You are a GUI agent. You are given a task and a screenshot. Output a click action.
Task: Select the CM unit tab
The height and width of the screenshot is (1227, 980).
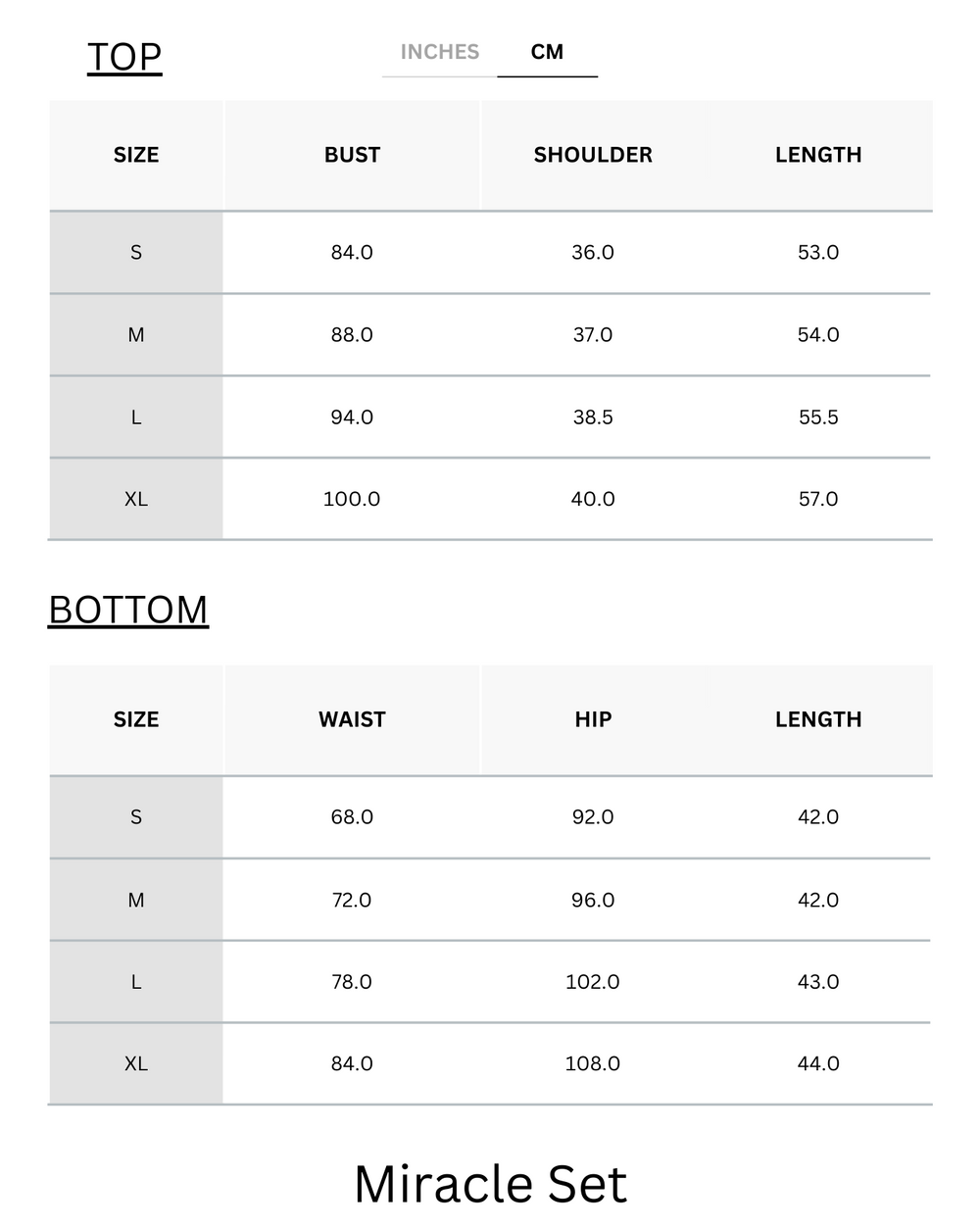click(547, 53)
